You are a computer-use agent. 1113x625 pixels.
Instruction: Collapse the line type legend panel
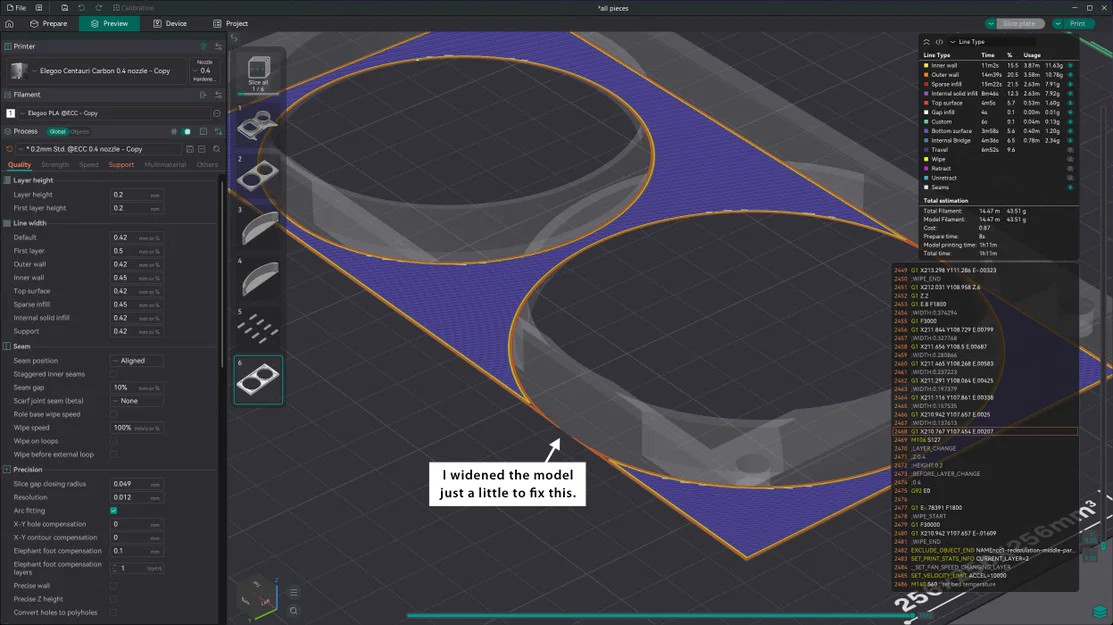click(926, 42)
